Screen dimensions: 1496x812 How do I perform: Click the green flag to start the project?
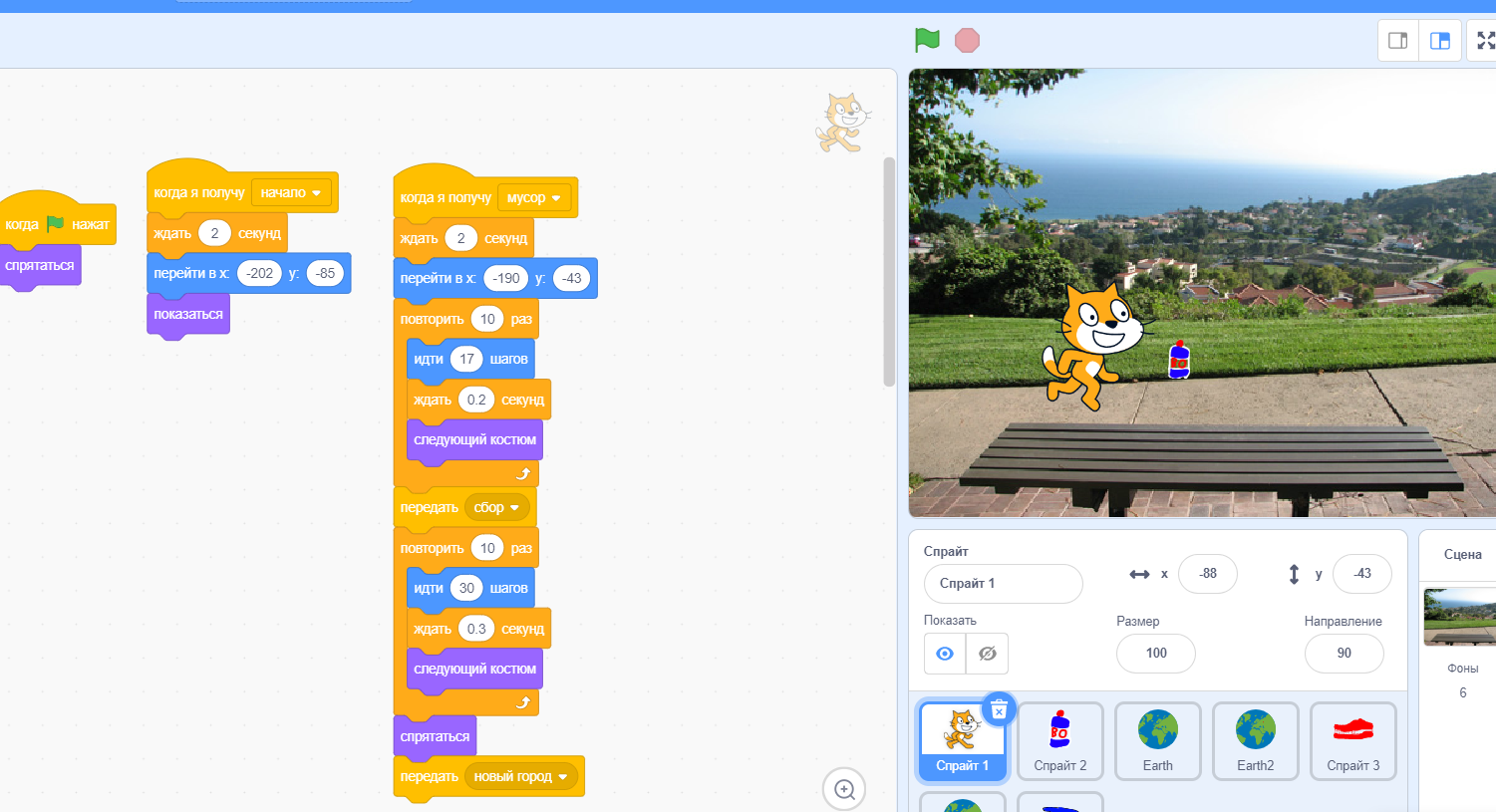(x=927, y=40)
